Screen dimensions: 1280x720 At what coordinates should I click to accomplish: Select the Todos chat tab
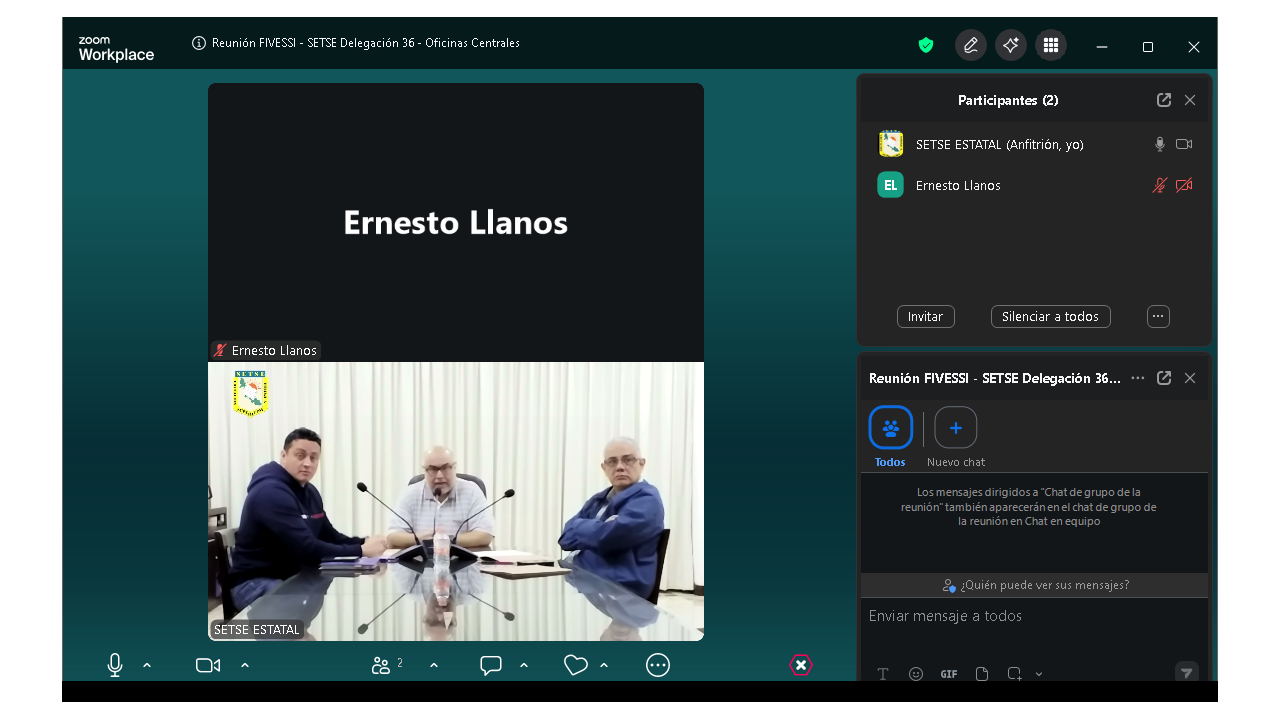[890, 428]
